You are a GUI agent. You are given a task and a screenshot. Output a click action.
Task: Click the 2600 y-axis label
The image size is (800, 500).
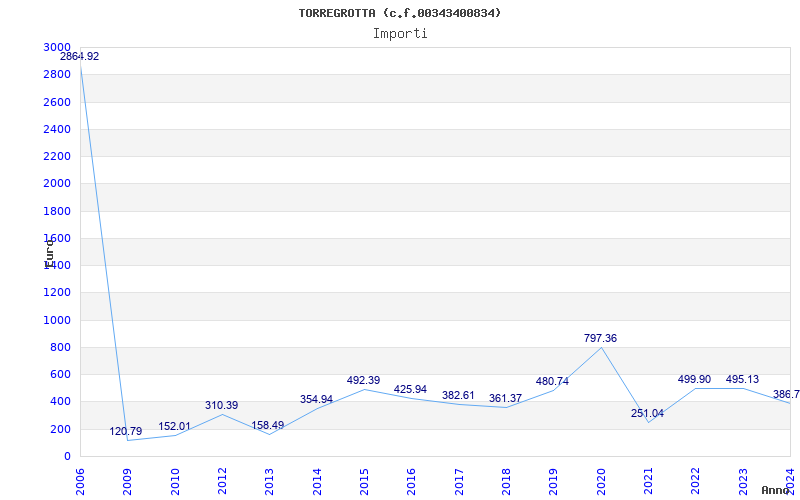point(57,102)
